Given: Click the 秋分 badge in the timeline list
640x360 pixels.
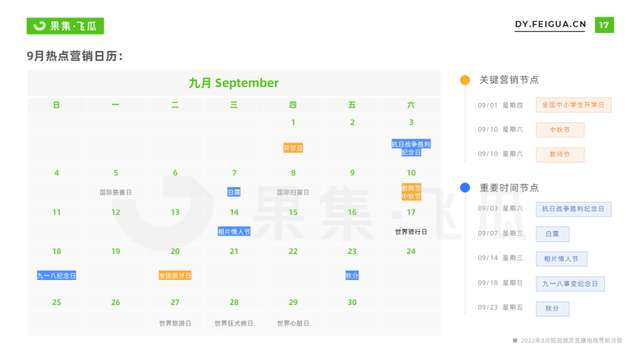Looking at the screenshot, I should coord(552,308).
